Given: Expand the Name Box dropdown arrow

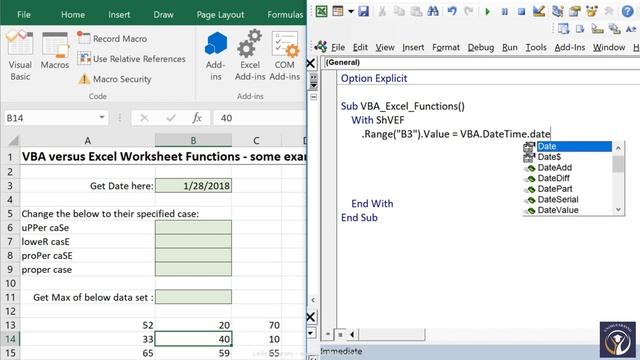Looking at the screenshot, I should tap(102, 118).
